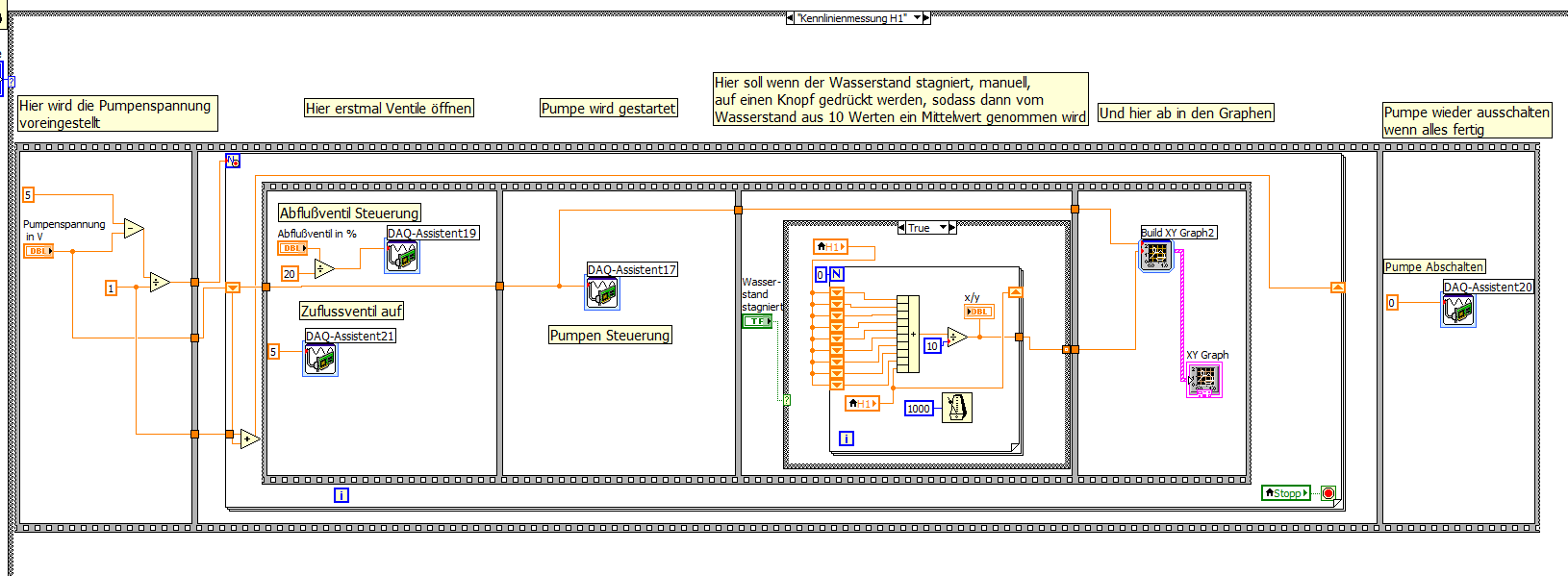This screenshot has height=576, width=1568.
Task: Select the divide node wired to constant 10
Action: click(x=957, y=337)
